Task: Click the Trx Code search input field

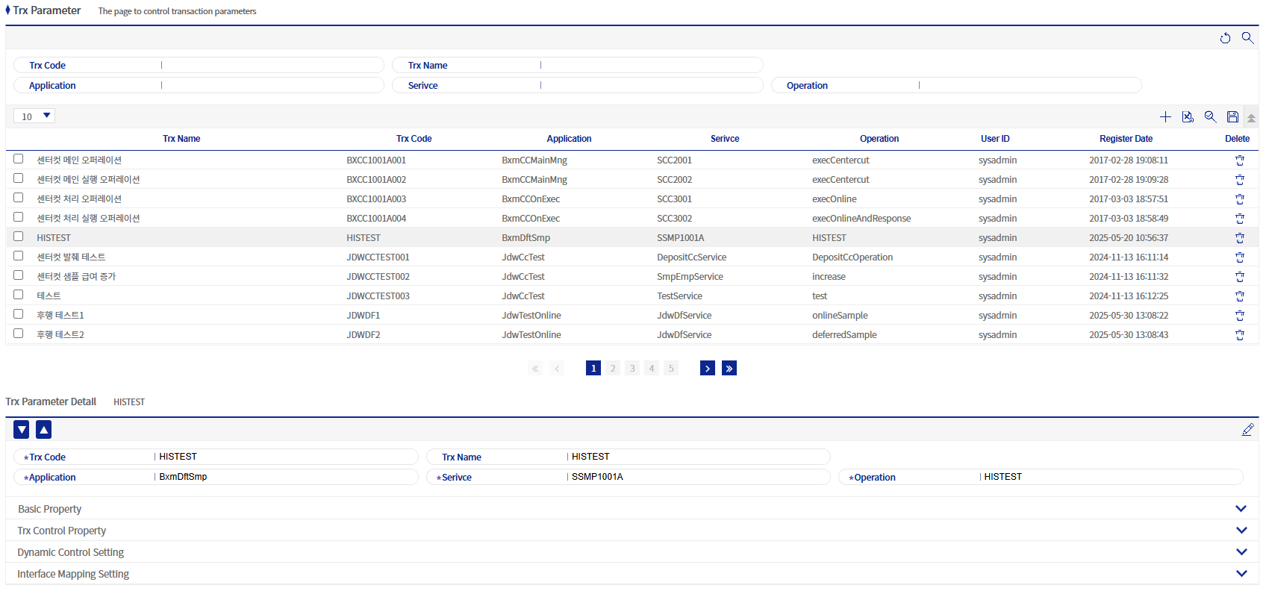Action: (270, 65)
